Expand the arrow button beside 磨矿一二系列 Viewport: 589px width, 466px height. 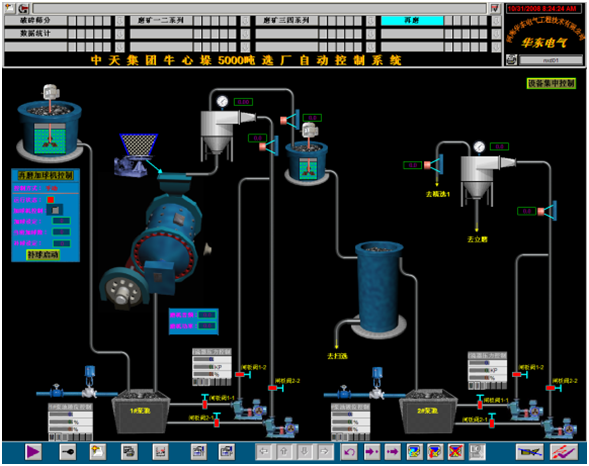(x=245, y=21)
